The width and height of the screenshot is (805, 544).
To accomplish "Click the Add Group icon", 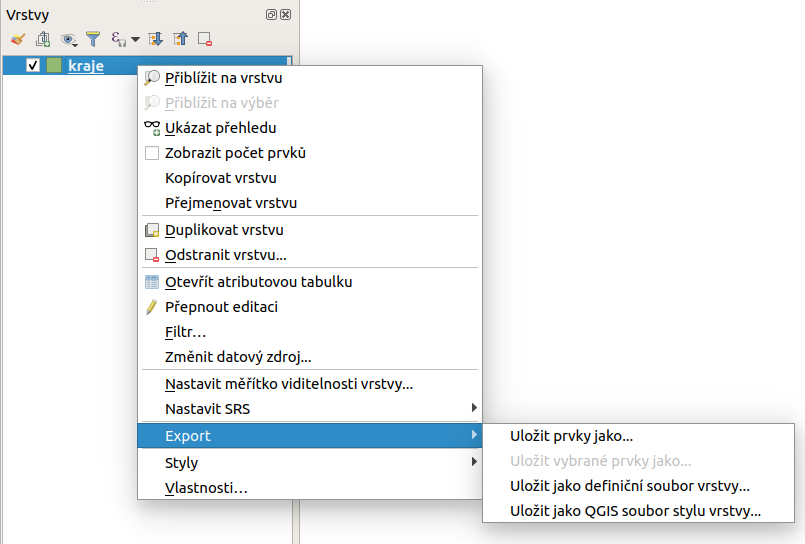I will [43, 39].
